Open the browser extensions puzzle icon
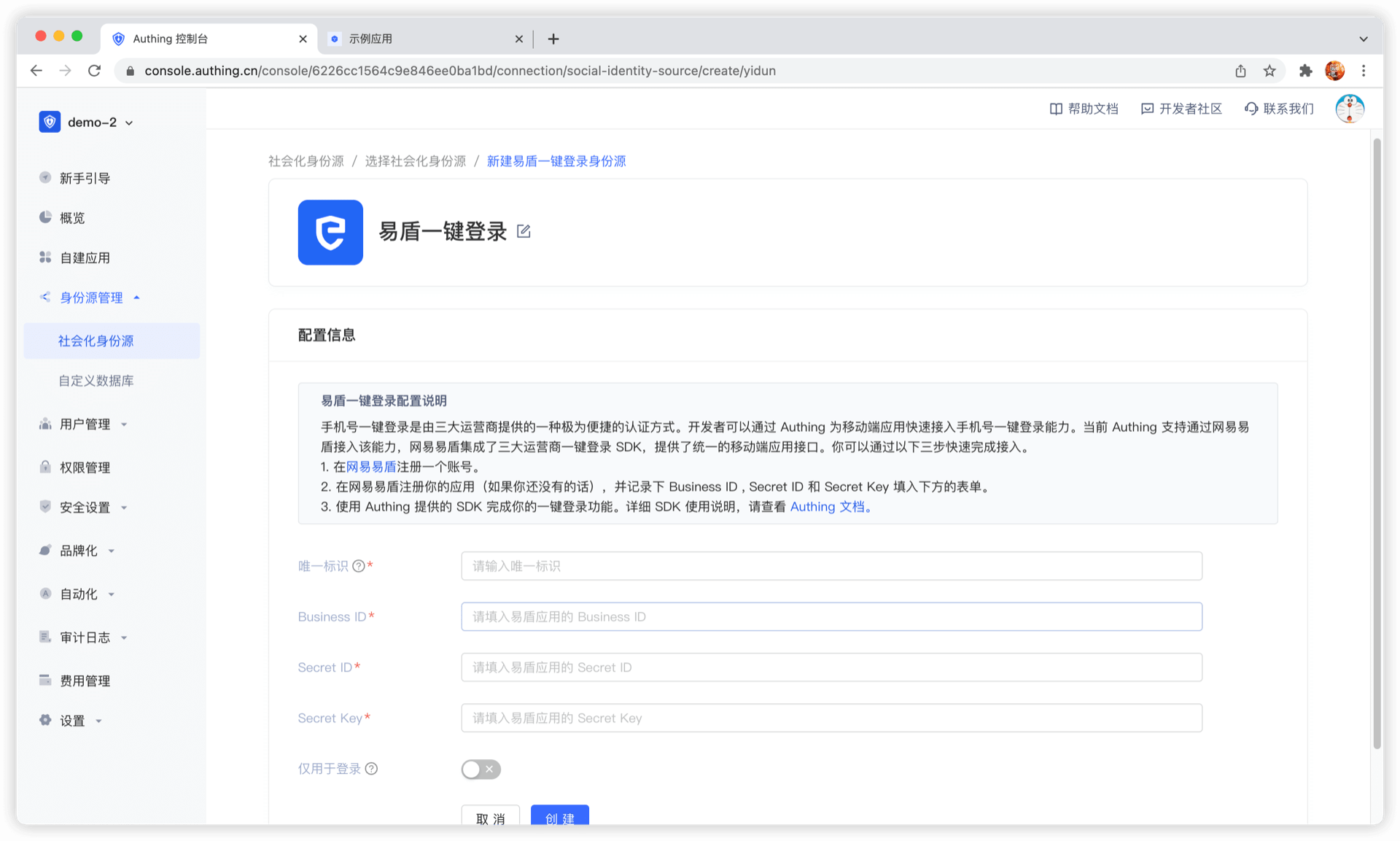Image resolution: width=1400 pixels, height=841 pixels. 1305,71
